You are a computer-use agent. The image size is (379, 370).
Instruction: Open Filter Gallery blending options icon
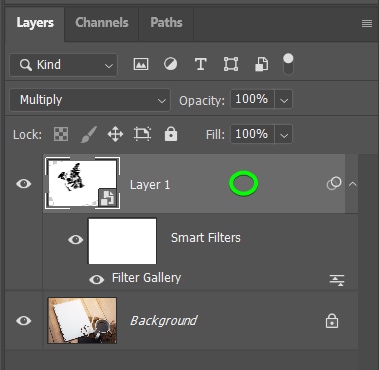337,280
